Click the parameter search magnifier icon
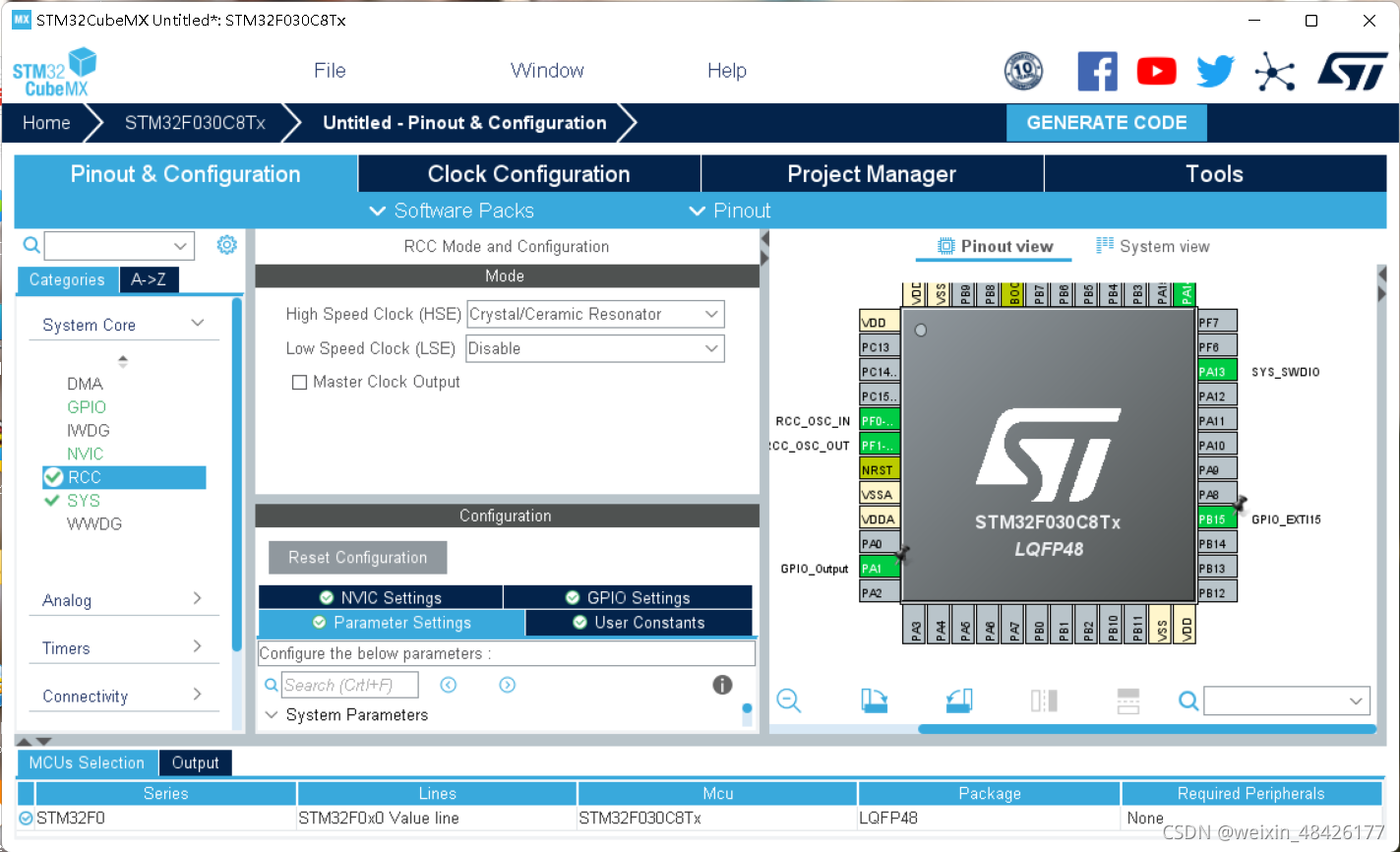The image size is (1400, 852). (x=272, y=685)
